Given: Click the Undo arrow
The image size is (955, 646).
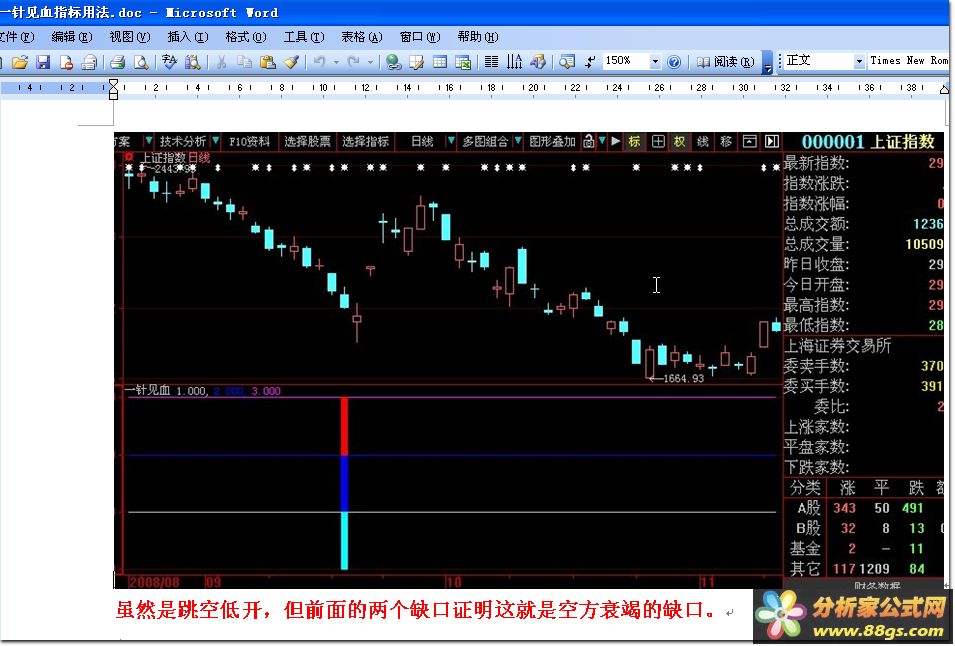Looking at the screenshot, I should pyautogui.click(x=320, y=61).
